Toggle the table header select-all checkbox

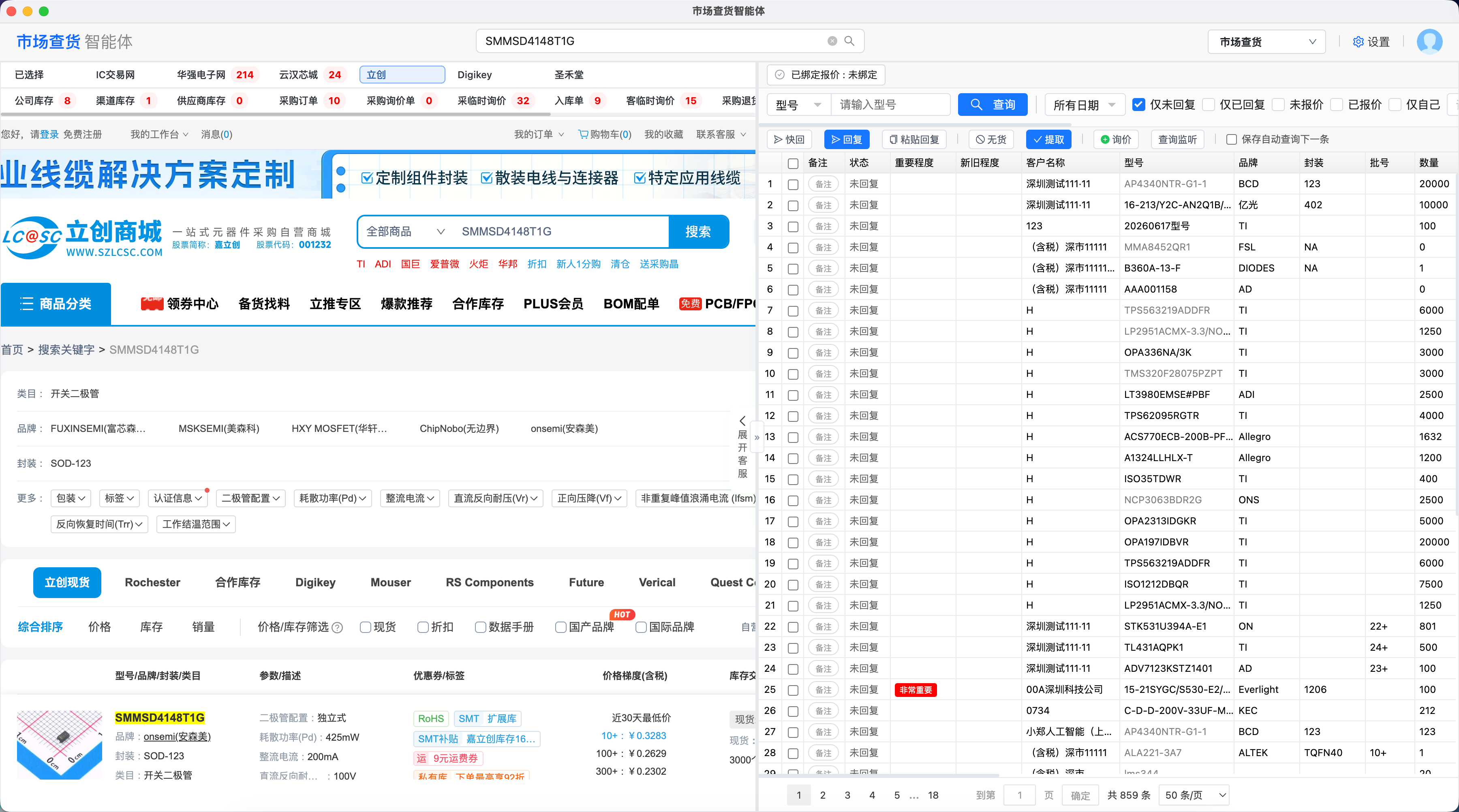tap(793, 163)
